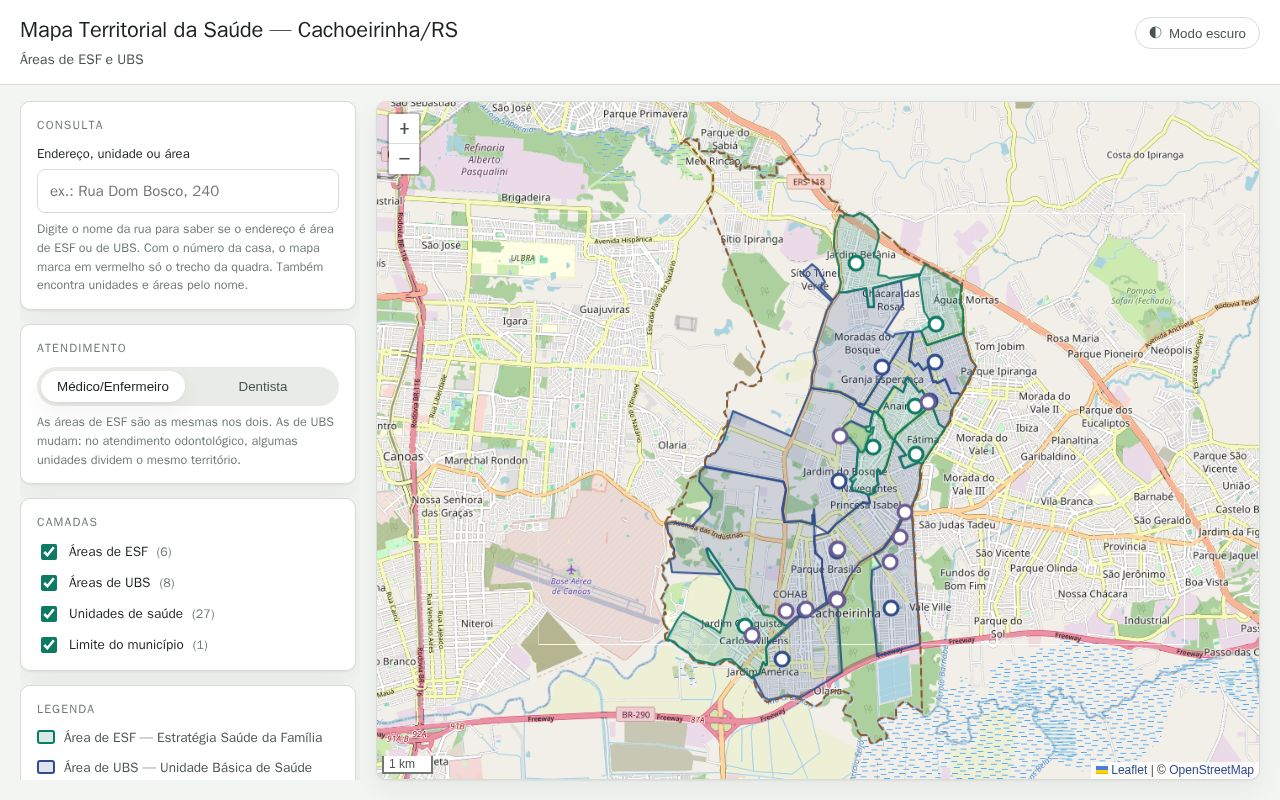This screenshot has width=1280, height=800.
Task: Select the Médico/Enfermeiro attendance option
Action: pyautogui.click(x=113, y=387)
